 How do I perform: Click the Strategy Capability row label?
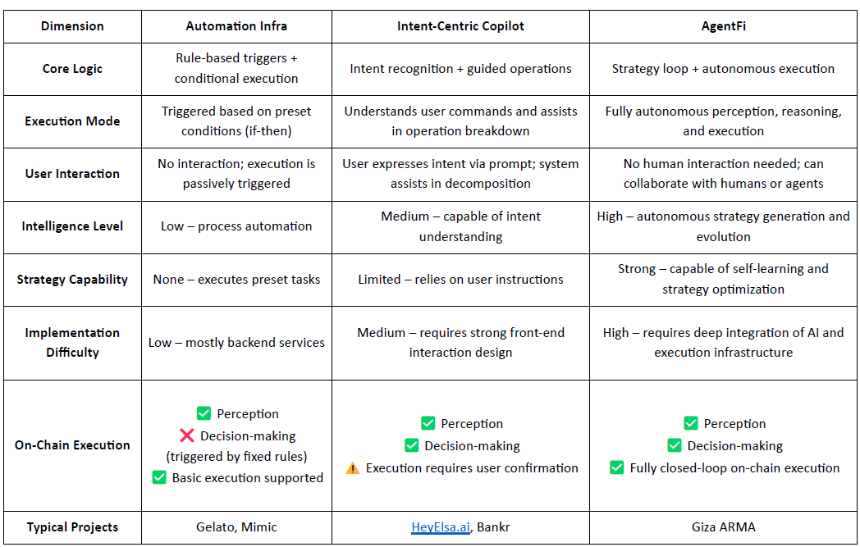(72, 279)
